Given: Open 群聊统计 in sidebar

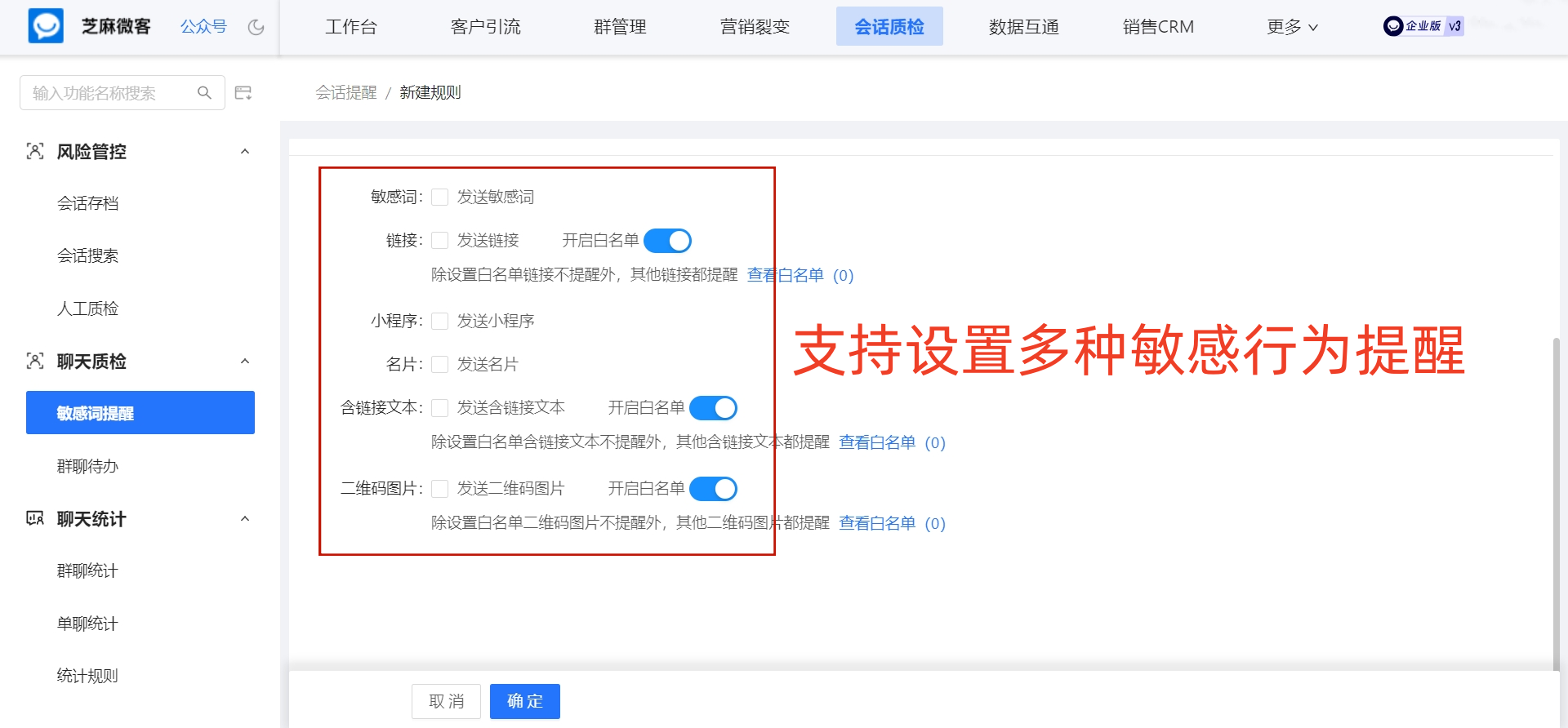Looking at the screenshot, I should (x=87, y=570).
